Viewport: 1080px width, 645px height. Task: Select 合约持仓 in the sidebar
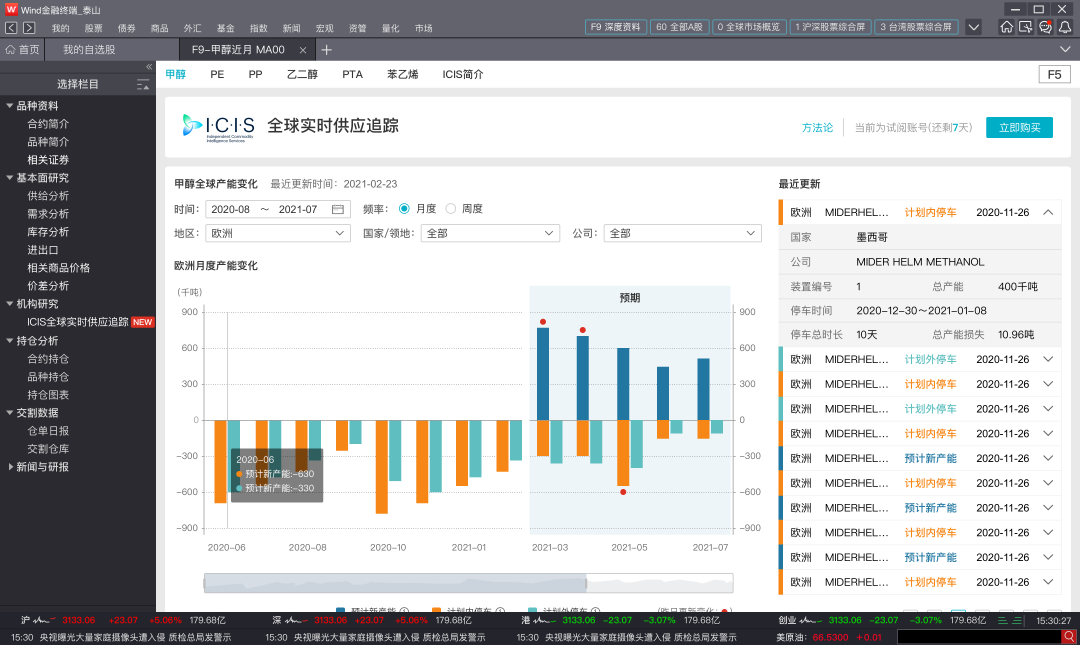click(48, 358)
